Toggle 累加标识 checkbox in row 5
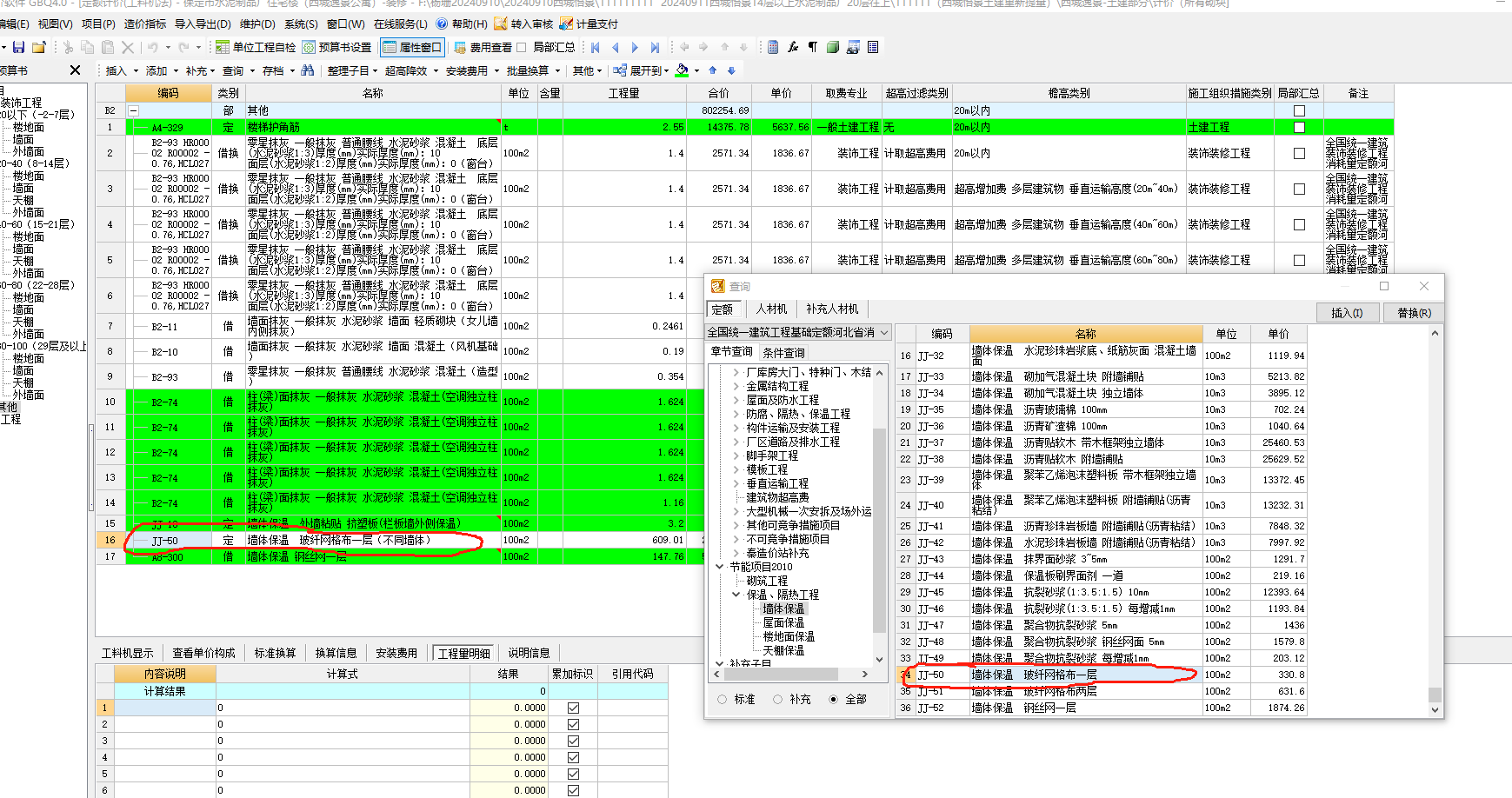The image size is (1512, 798). point(573,774)
